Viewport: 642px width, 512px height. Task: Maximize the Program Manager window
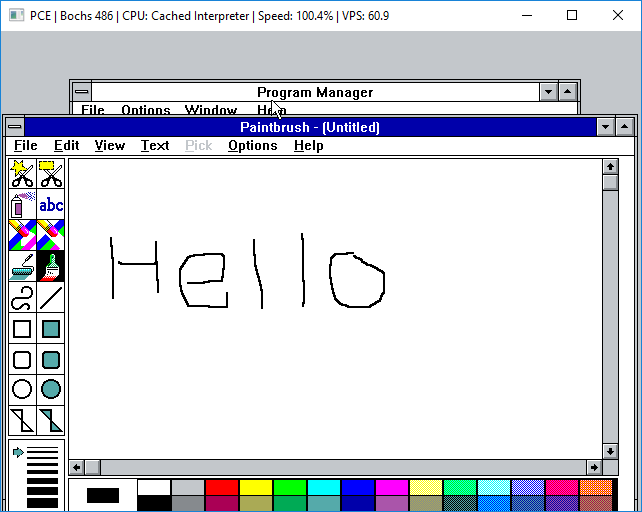pos(567,92)
